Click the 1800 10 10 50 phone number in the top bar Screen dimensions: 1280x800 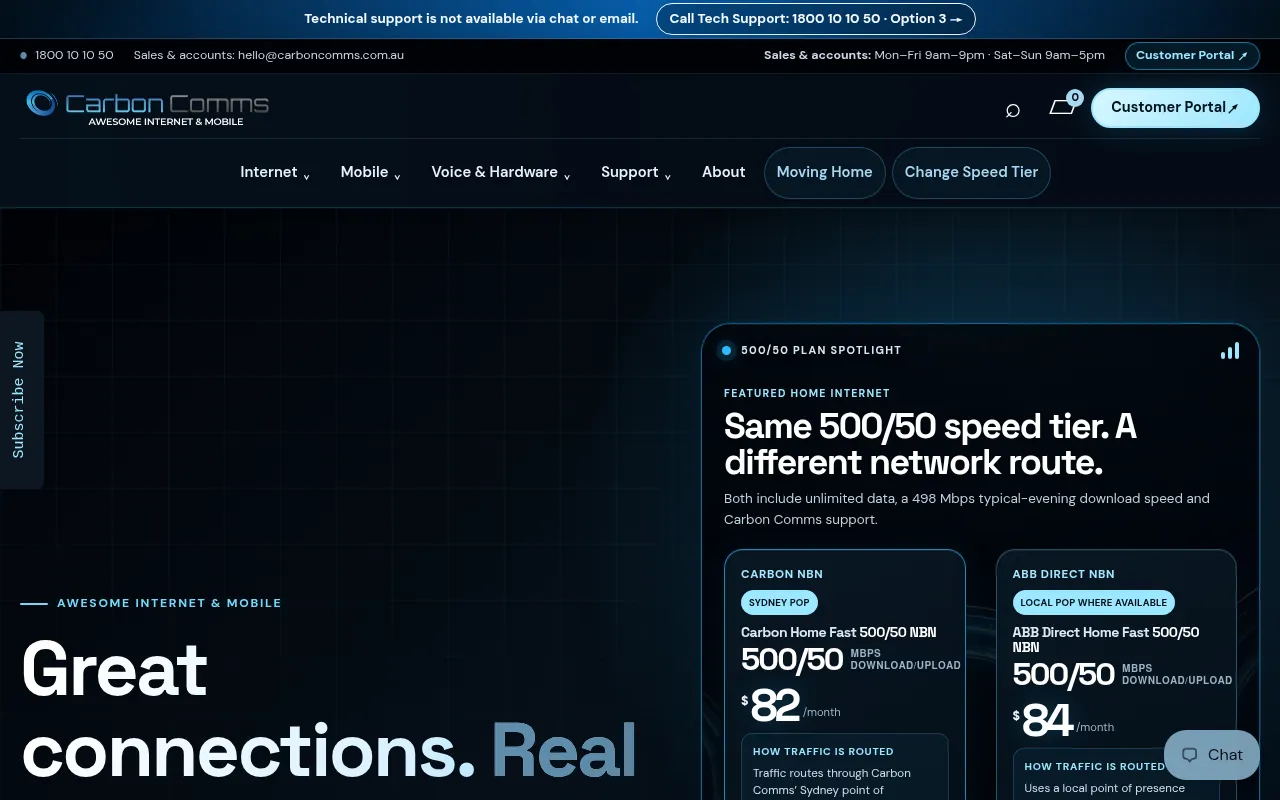(74, 55)
